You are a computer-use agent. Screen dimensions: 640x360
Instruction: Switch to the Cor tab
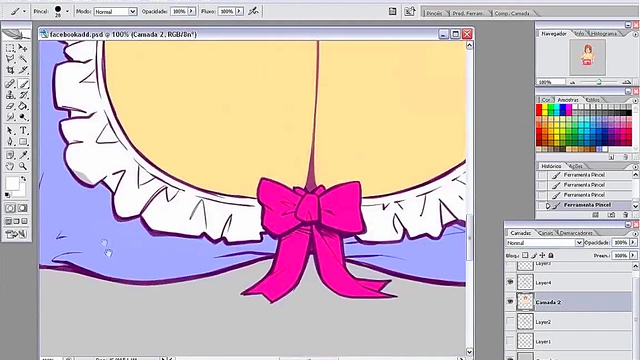pyautogui.click(x=546, y=100)
